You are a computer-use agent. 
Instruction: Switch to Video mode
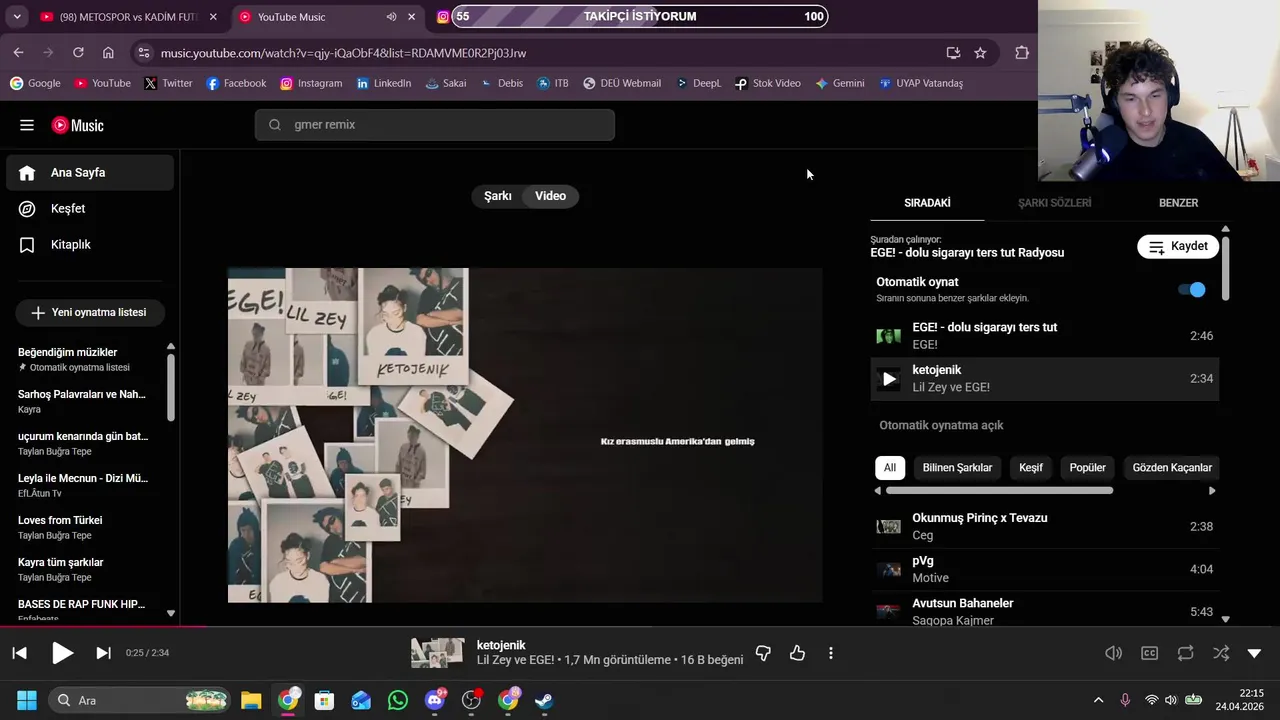pyautogui.click(x=550, y=196)
